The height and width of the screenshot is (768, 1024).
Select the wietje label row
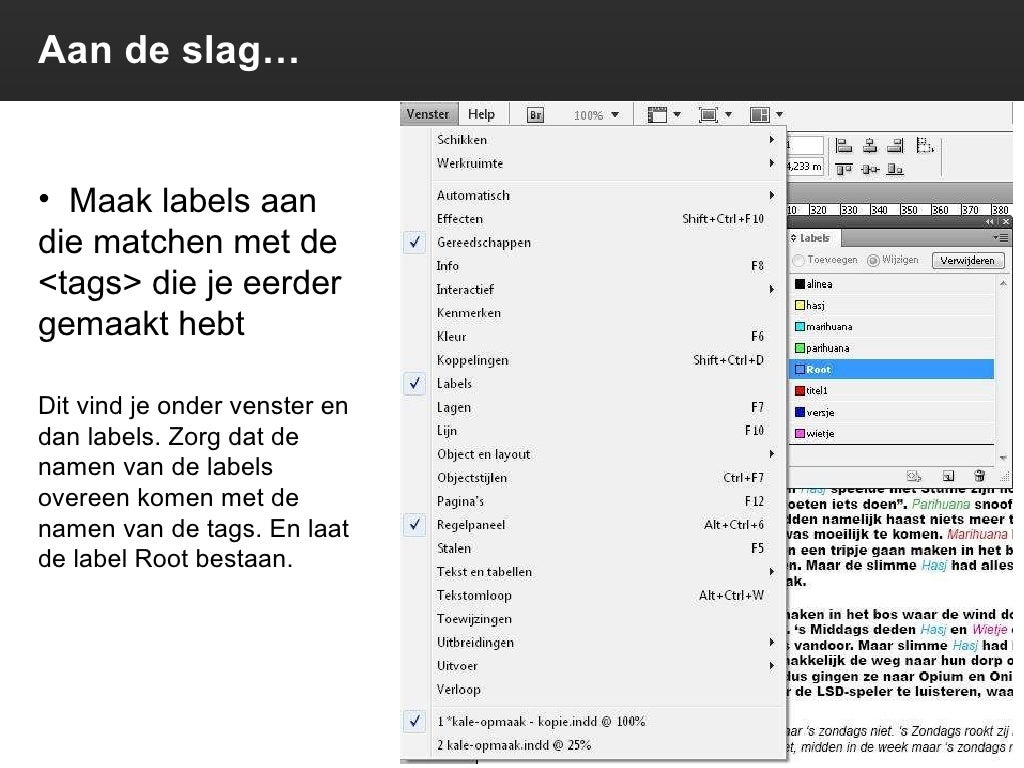[892, 434]
